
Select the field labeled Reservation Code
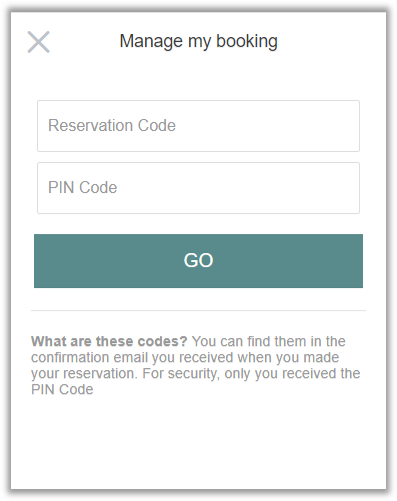[198, 126]
